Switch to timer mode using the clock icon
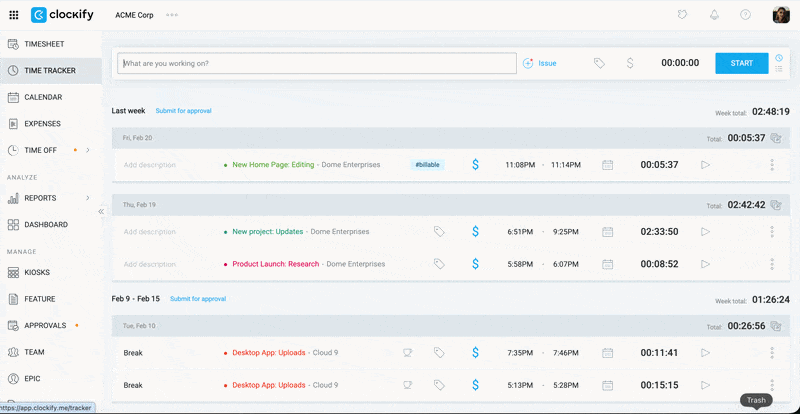The image size is (800, 414). [x=779, y=57]
